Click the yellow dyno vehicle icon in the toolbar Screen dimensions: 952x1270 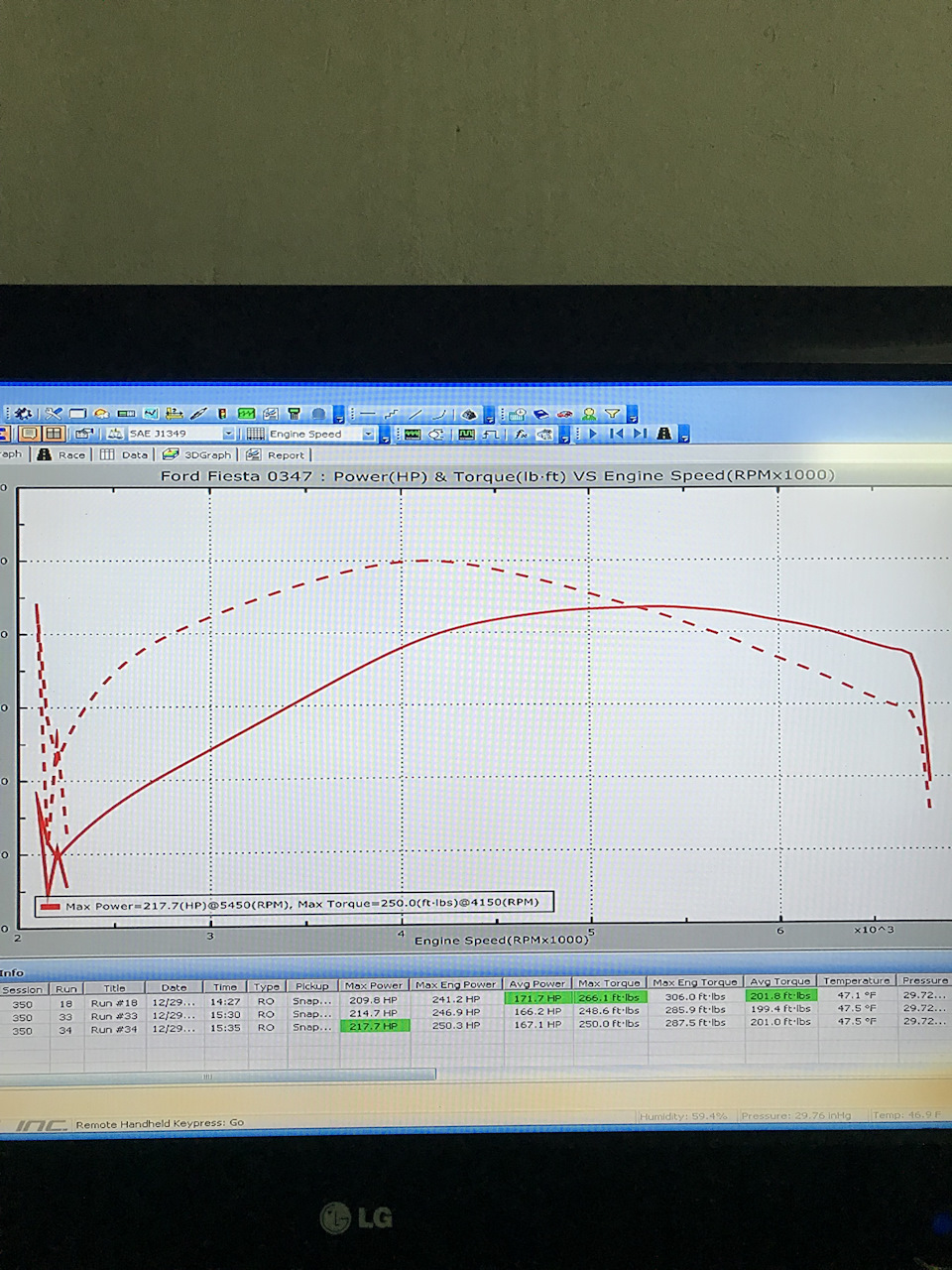point(175,414)
